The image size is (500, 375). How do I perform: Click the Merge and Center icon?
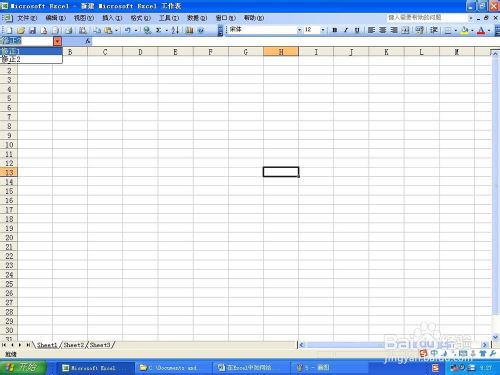(x=405, y=30)
